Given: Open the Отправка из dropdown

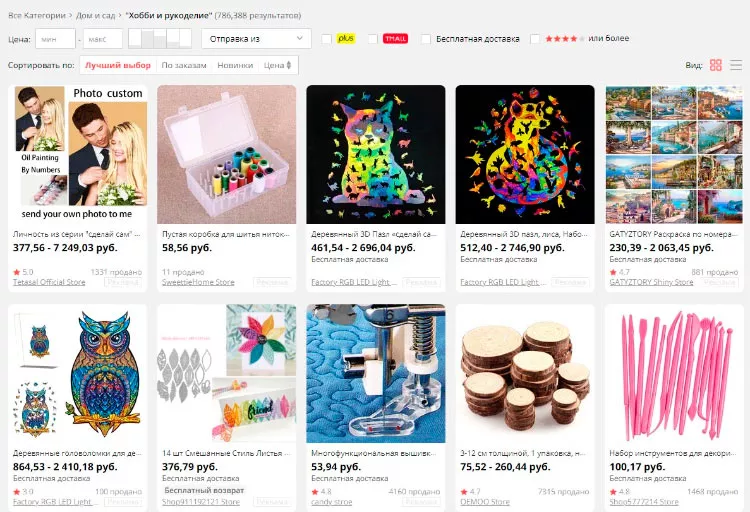Looking at the screenshot, I should pyautogui.click(x=256, y=39).
